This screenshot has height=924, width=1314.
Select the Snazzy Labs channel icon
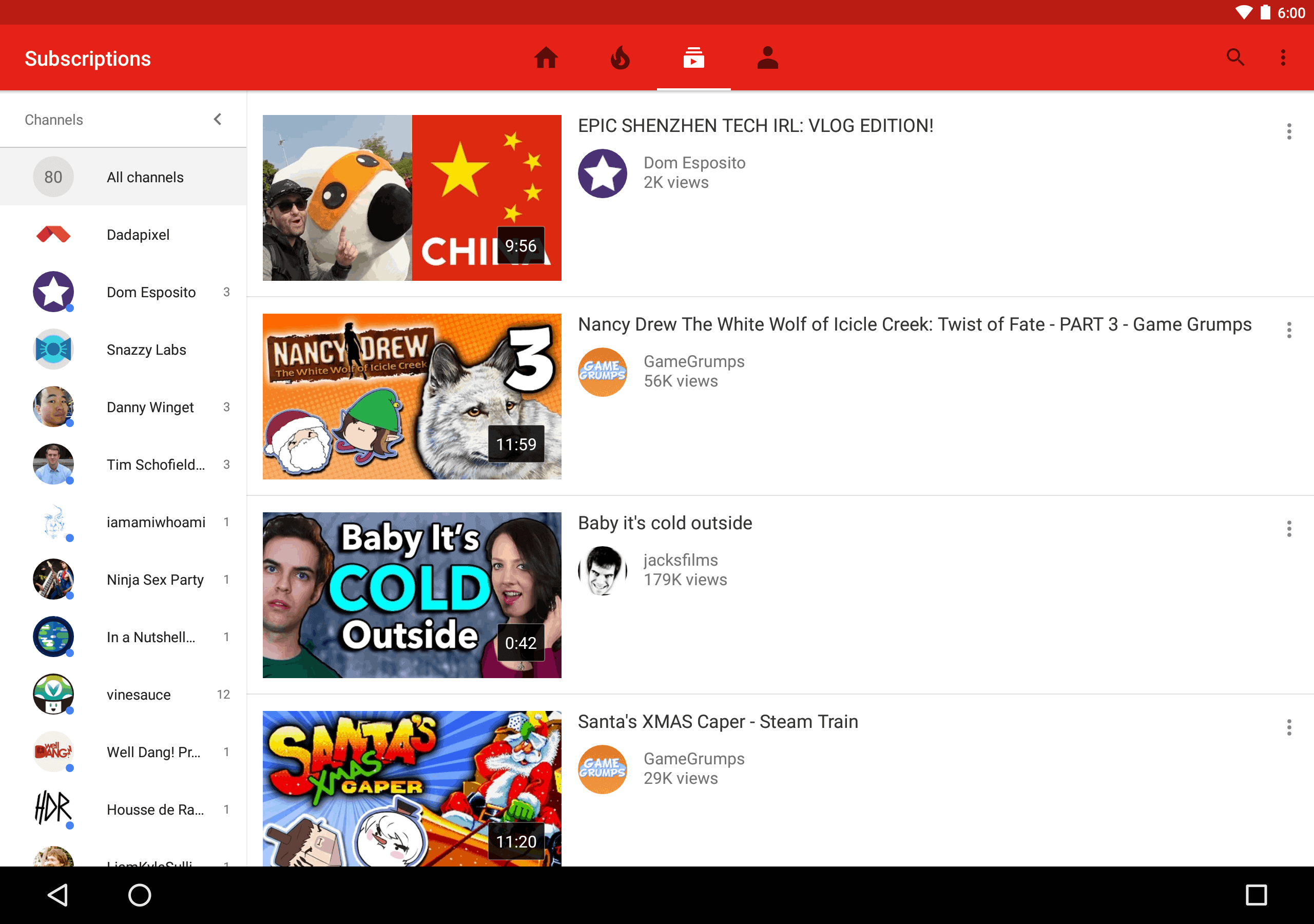pyautogui.click(x=53, y=349)
